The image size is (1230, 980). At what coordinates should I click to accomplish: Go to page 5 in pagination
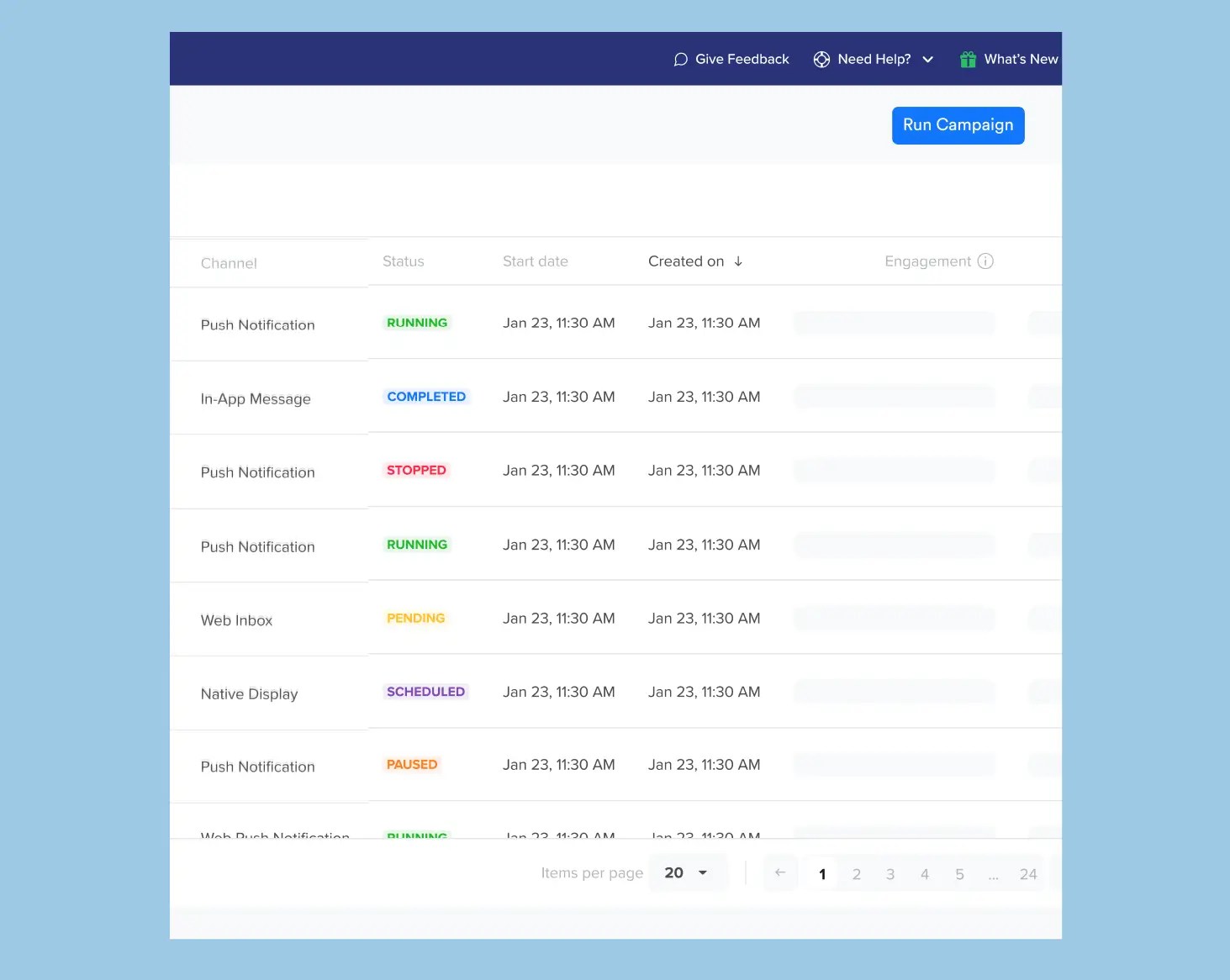tap(959, 874)
